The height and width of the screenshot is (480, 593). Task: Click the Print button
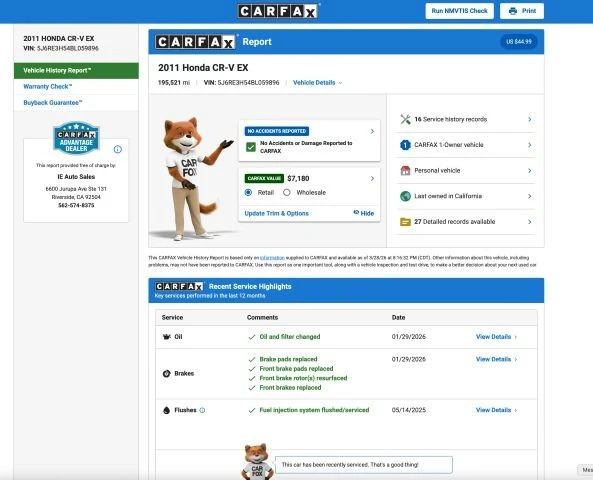point(522,11)
